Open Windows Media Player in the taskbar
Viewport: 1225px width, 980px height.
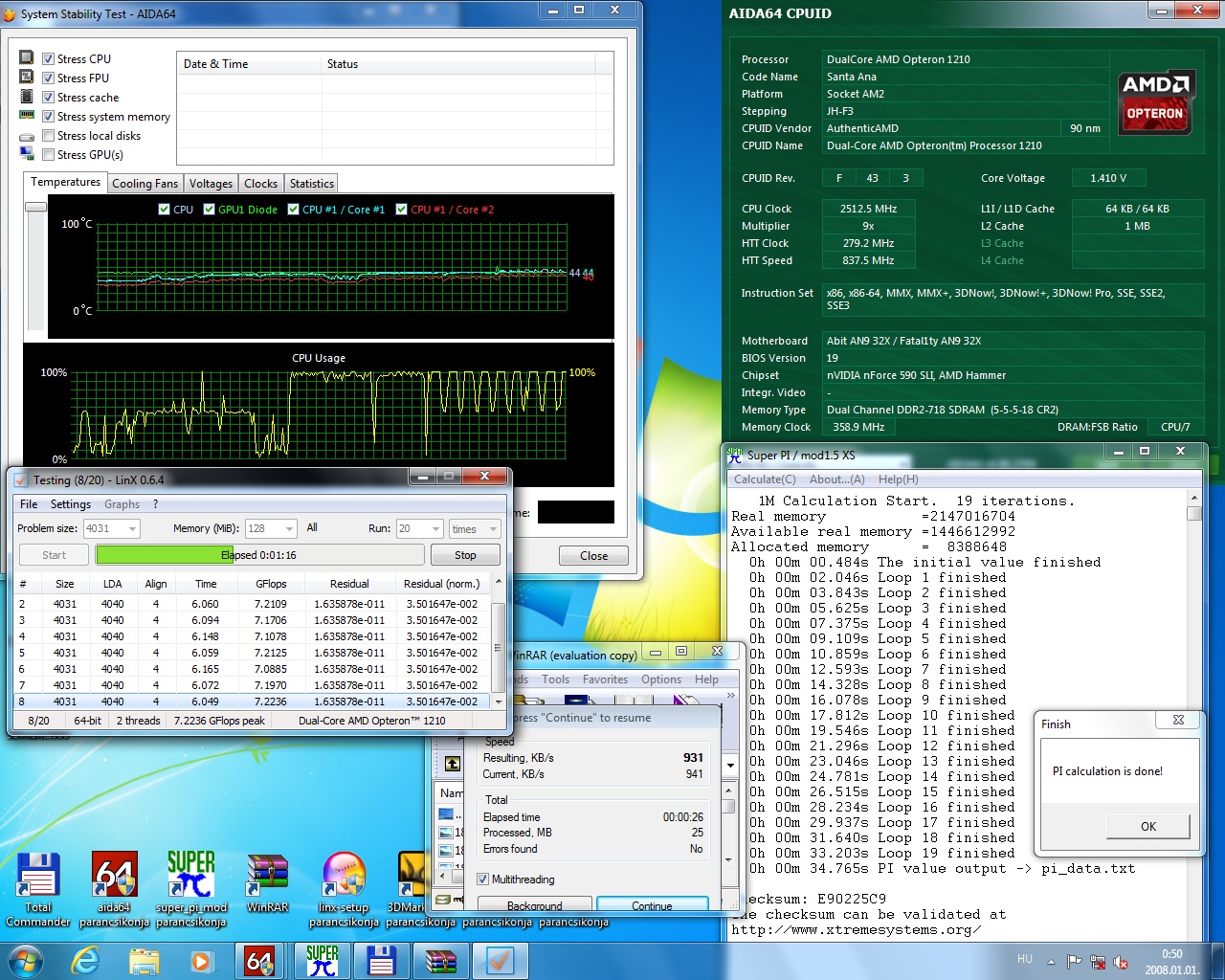click(x=201, y=960)
